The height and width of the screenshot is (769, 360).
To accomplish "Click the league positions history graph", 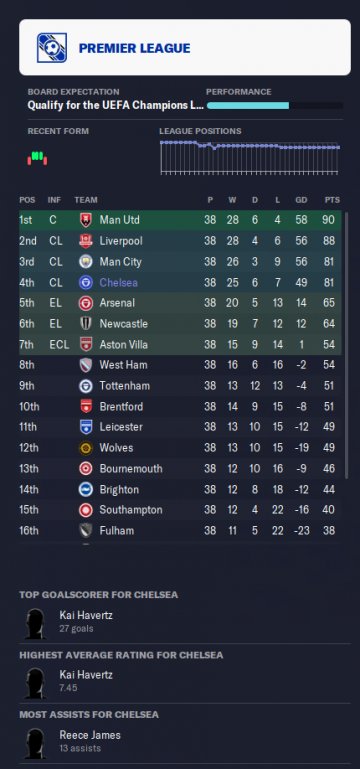I will pyautogui.click(x=250, y=157).
